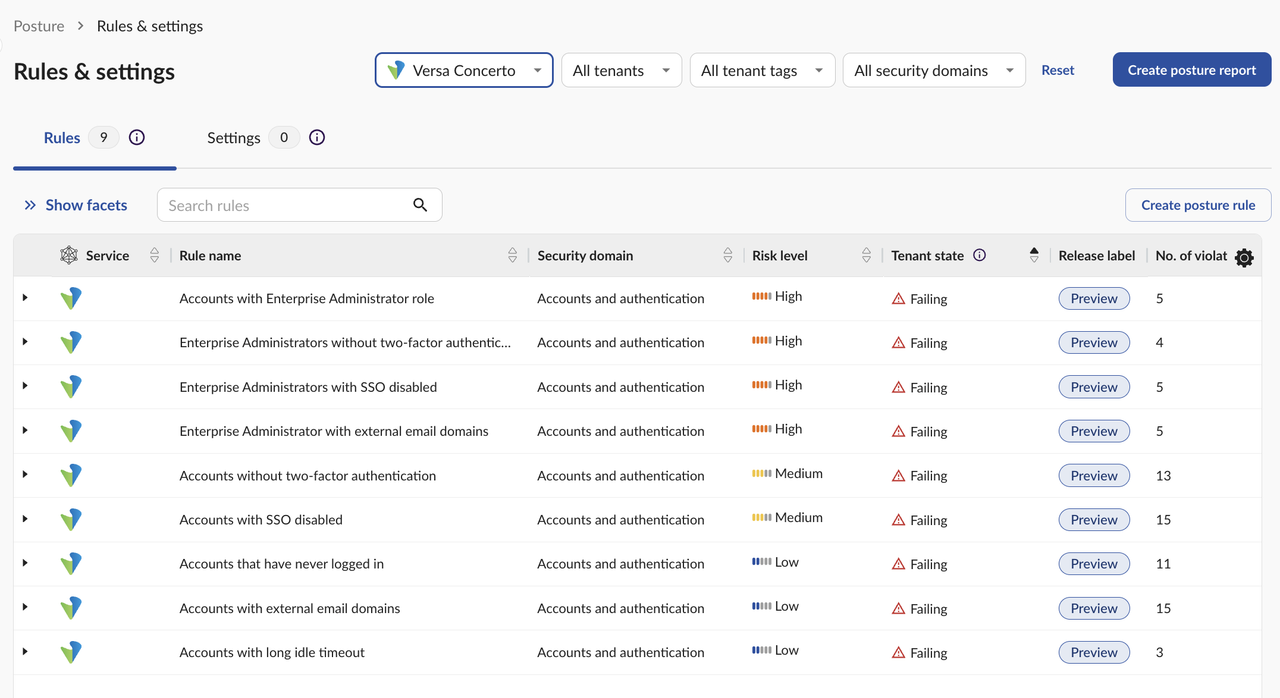This screenshot has height=698, width=1280.
Task: Focus the Search rules input field
Action: pyautogui.click(x=285, y=205)
